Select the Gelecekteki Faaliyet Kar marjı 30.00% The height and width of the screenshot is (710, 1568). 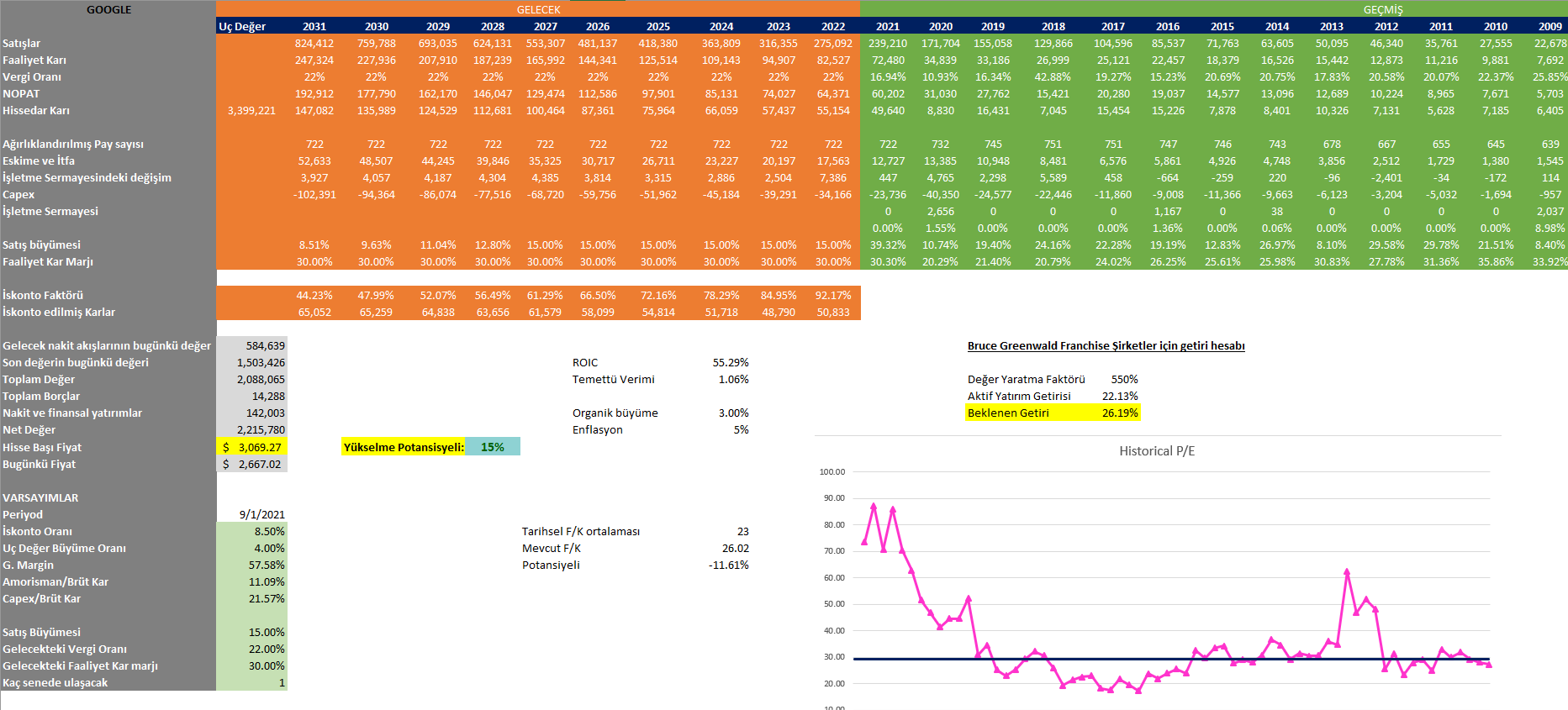click(x=252, y=665)
